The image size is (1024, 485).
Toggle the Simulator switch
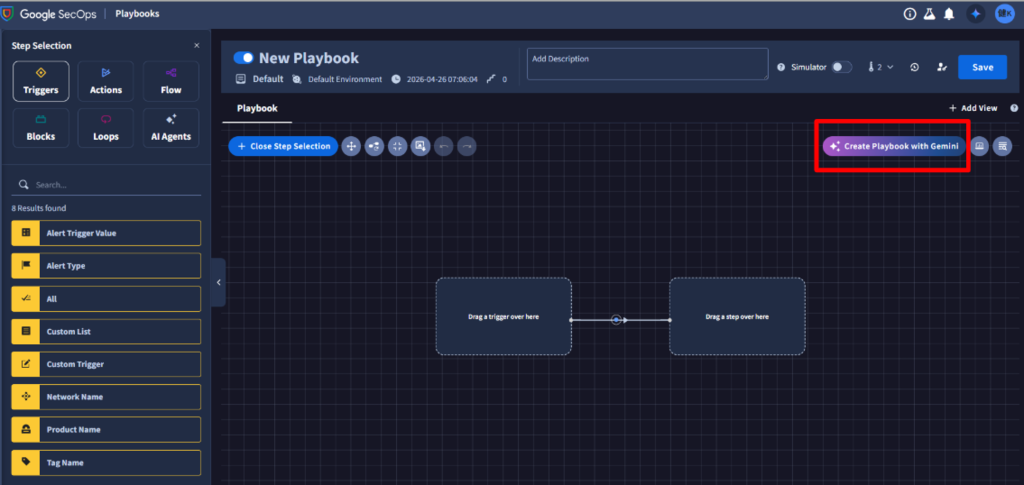click(x=841, y=67)
